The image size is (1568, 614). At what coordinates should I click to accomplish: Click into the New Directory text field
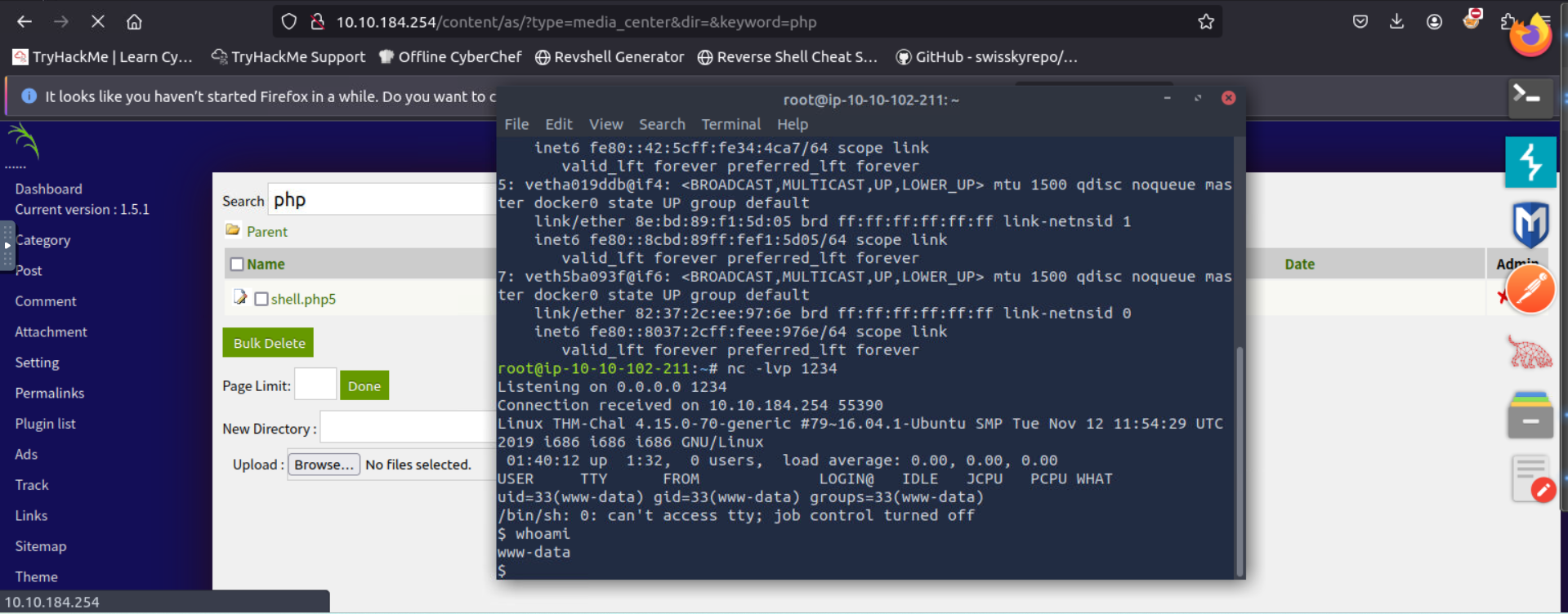[x=407, y=428]
